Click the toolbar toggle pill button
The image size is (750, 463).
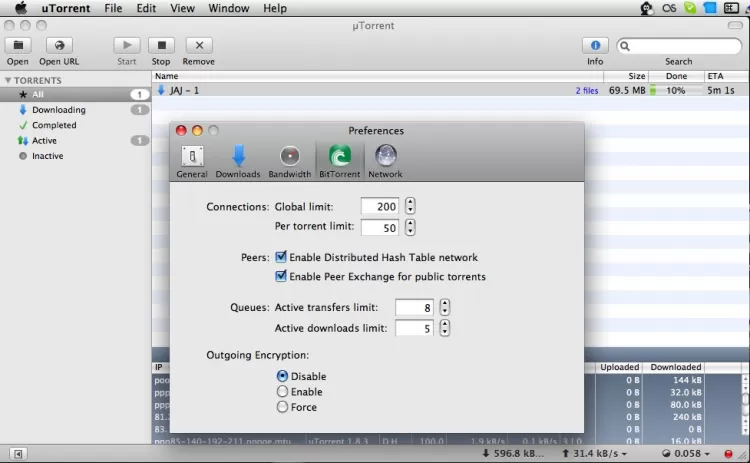(x=735, y=25)
